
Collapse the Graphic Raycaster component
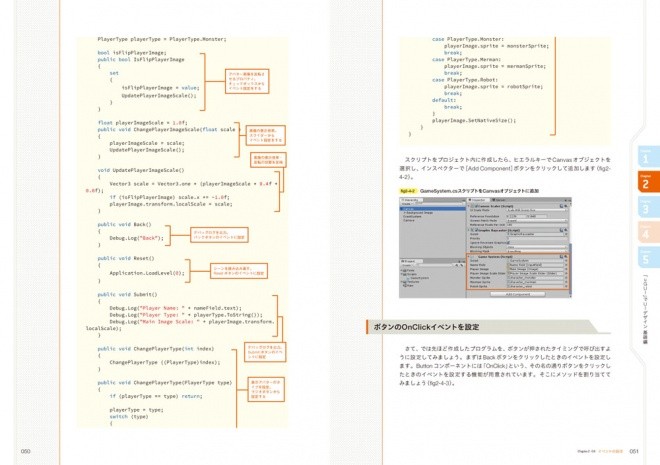pos(469,230)
